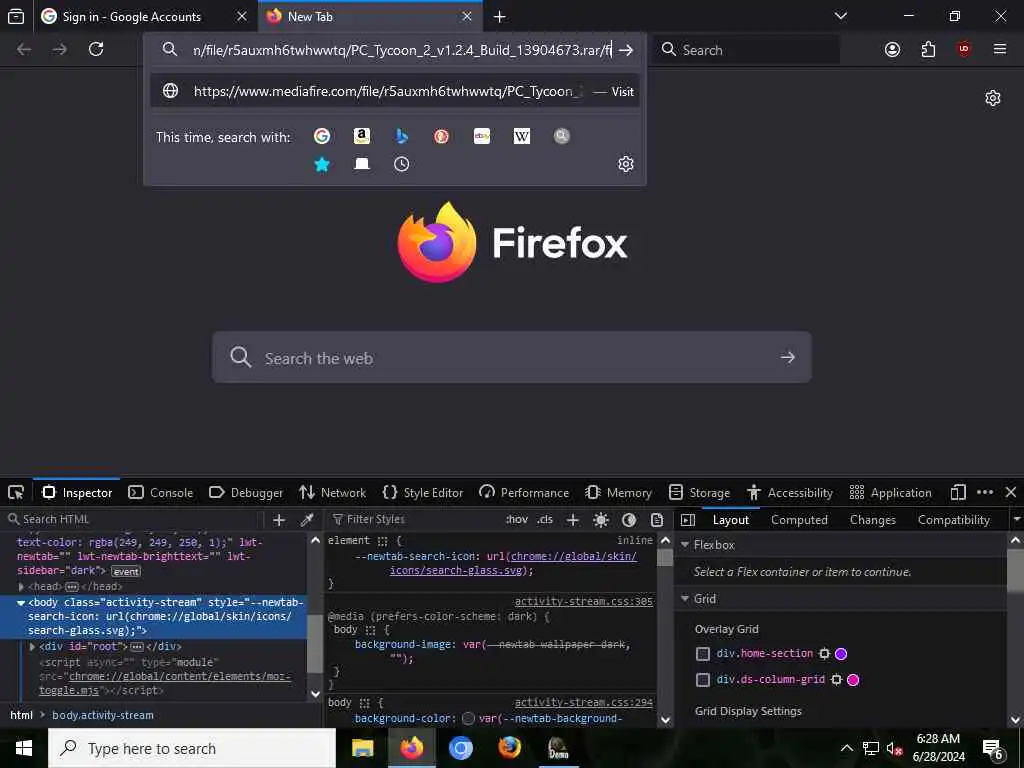The height and width of the screenshot is (768, 1024).
Task: Open activity-stream.css:294 source link
Action: click(583, 703)
